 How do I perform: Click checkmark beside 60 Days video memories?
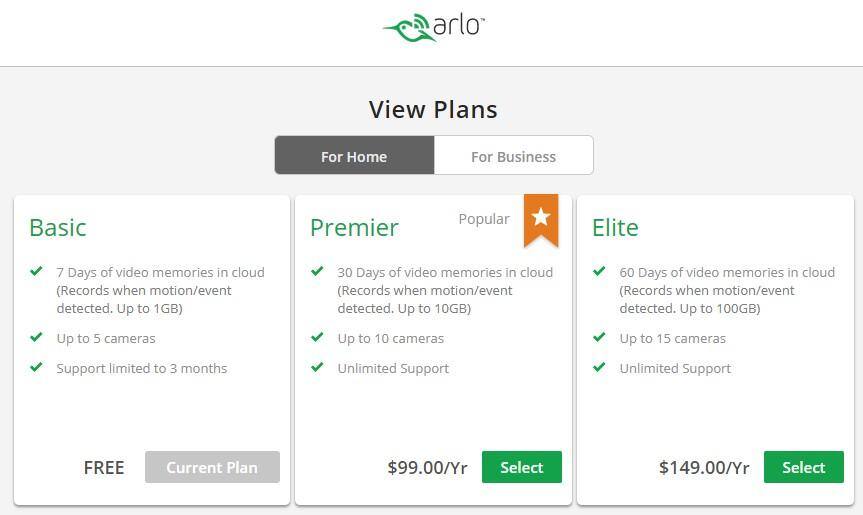point(599,271)
